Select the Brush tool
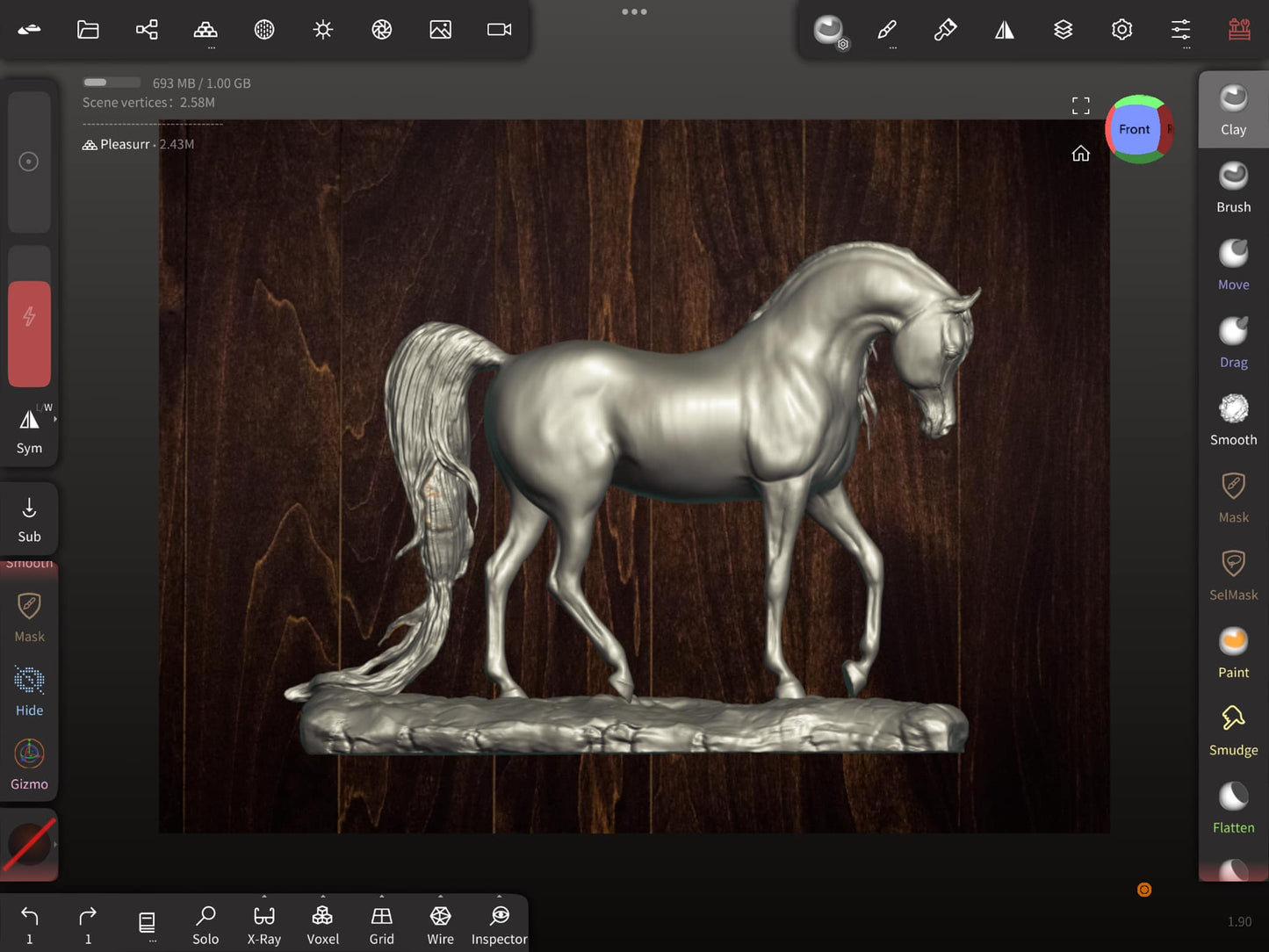1269x952 pixels. [1234, 187]
